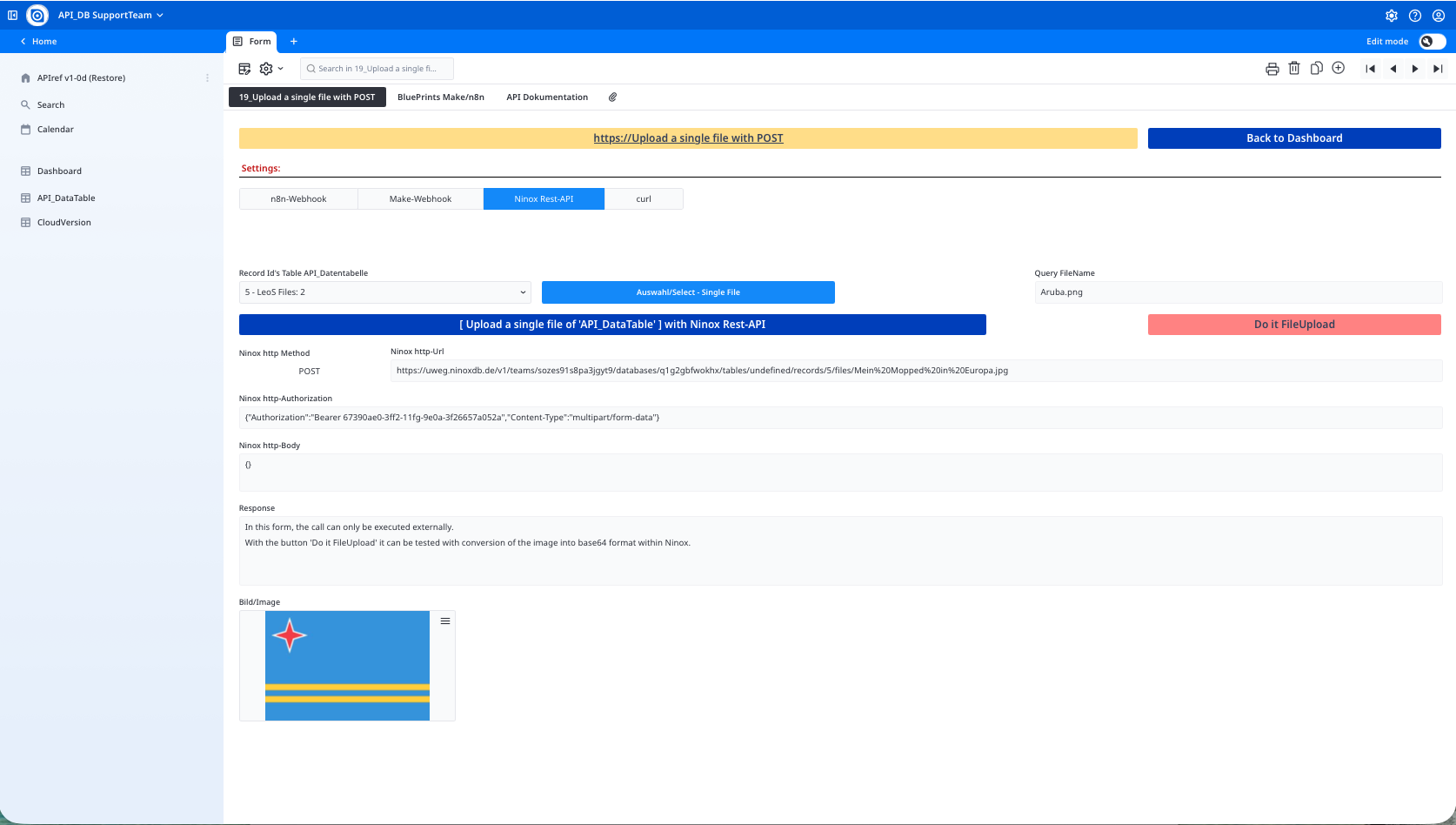This screenshot has height=825, width=1456.
Task: Select the curl setting option
Action: [x=644, y=199]
